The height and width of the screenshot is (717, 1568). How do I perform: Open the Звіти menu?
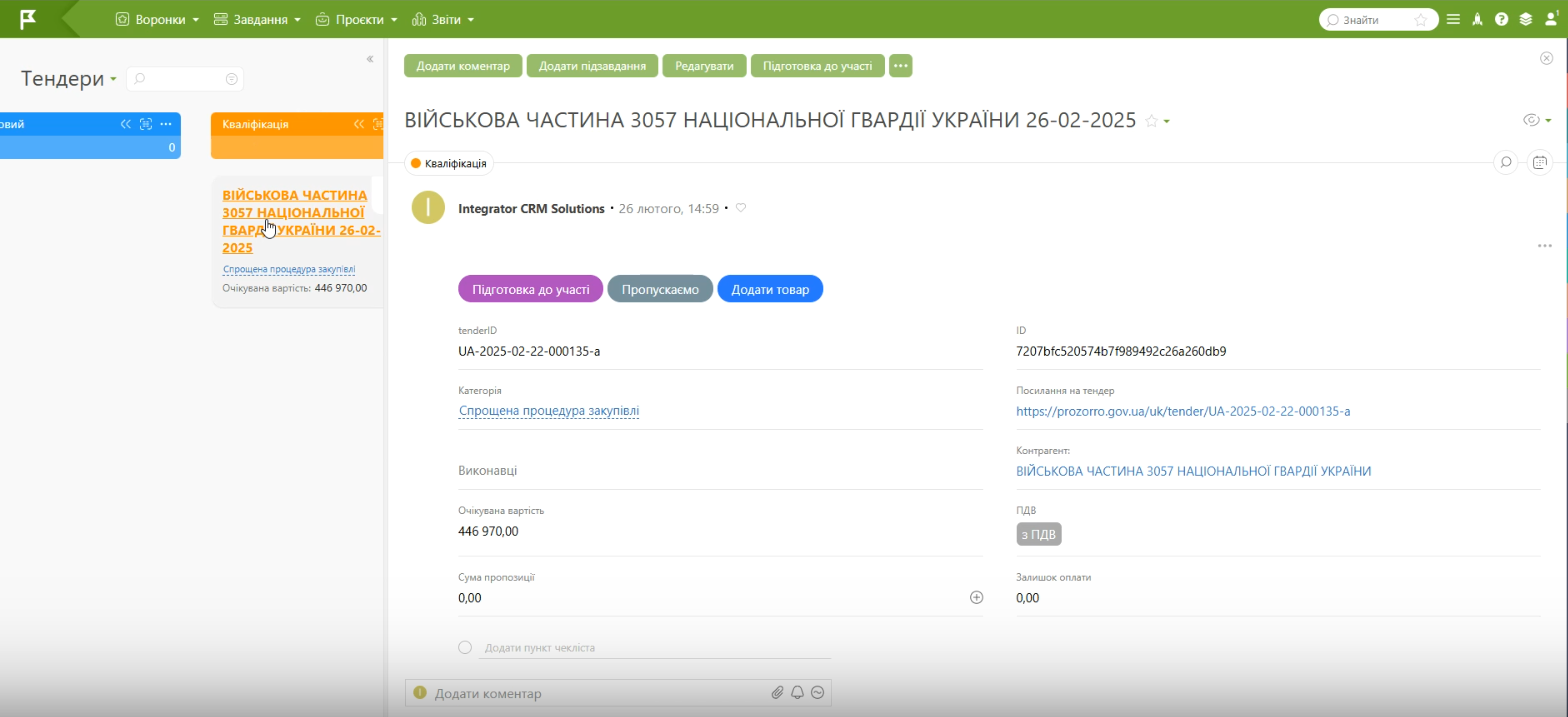(x=445, y=19)
